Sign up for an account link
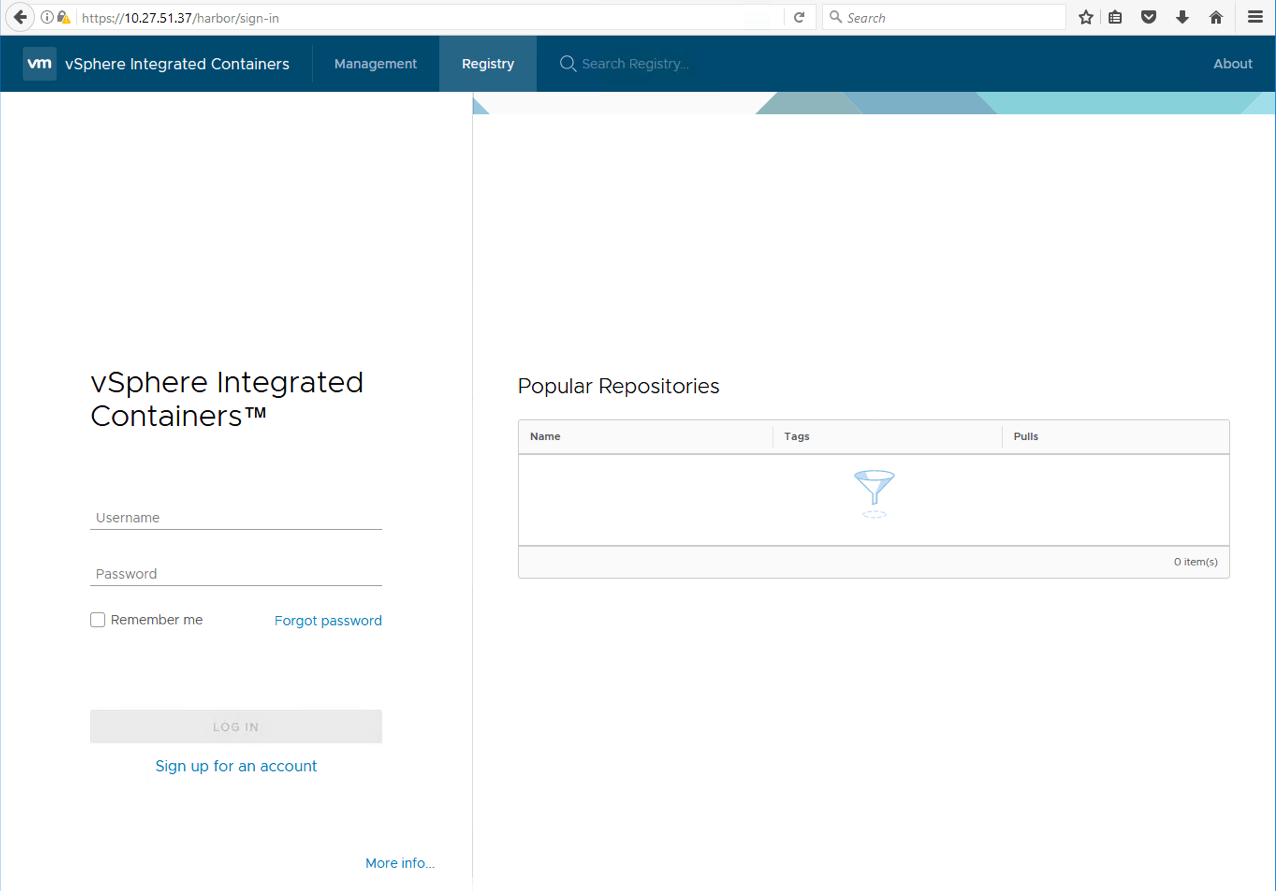The image size is (1276, 891). 236,766
